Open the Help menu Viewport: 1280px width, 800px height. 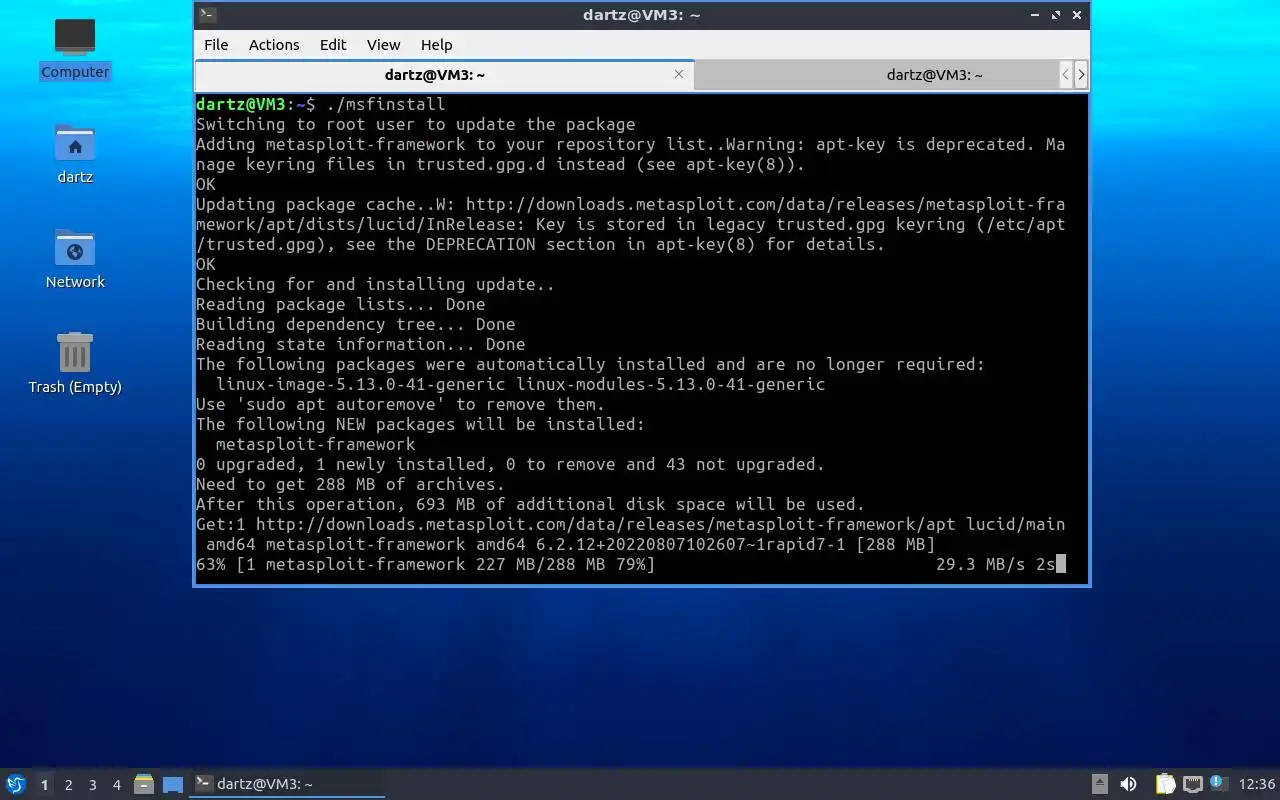tap(436, 45)
